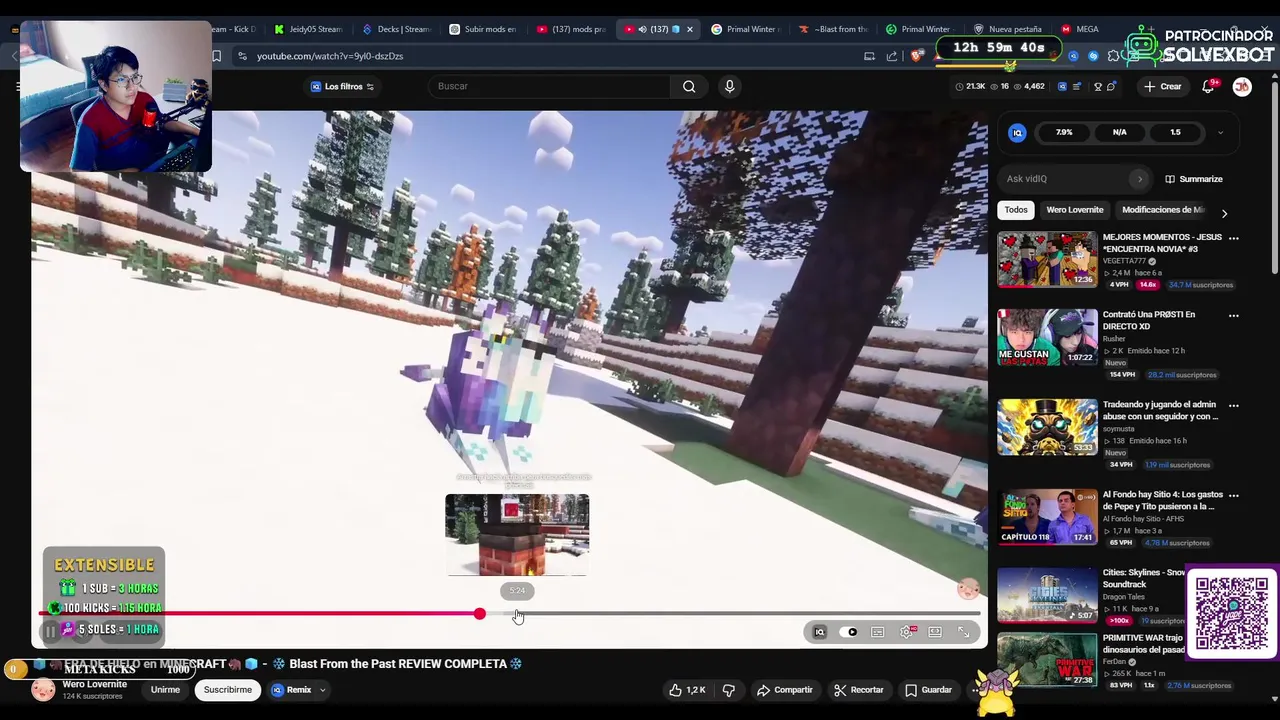Open Tradeando y jugando video thumbnail
Viewport: 1280px width, 720px height.
coord(1047,427)
